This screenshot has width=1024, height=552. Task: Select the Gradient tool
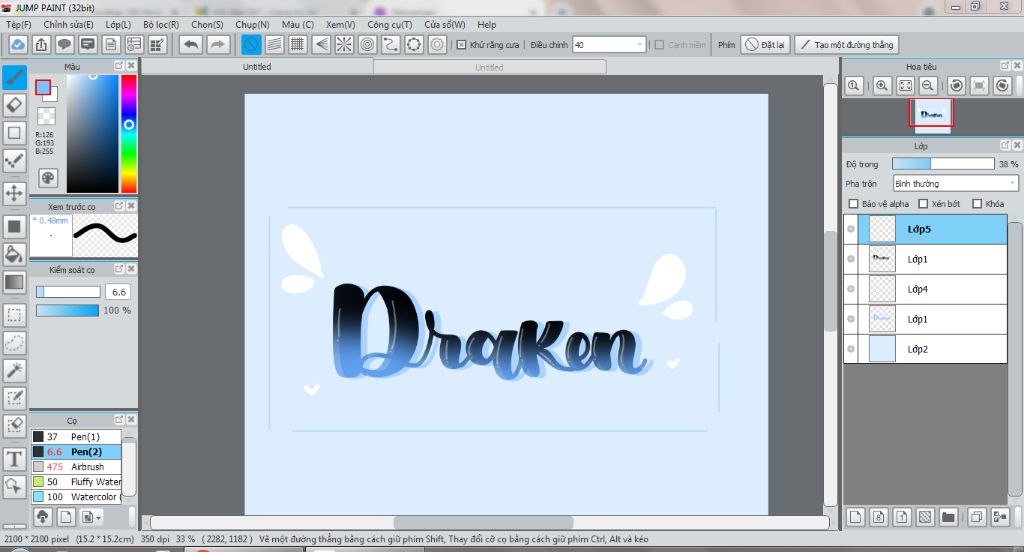point(14,282)
